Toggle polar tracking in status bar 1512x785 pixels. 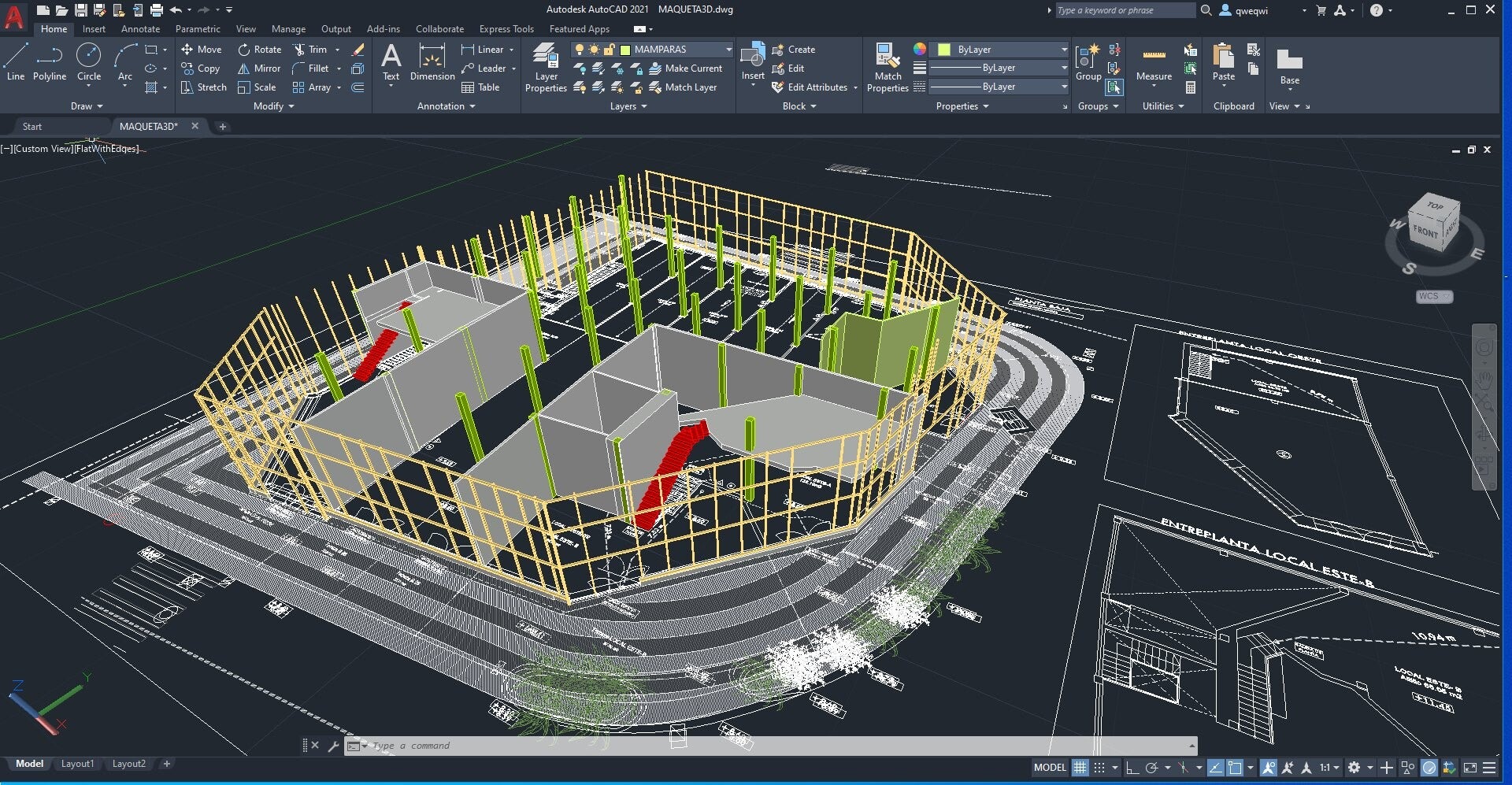[1151, 768]
